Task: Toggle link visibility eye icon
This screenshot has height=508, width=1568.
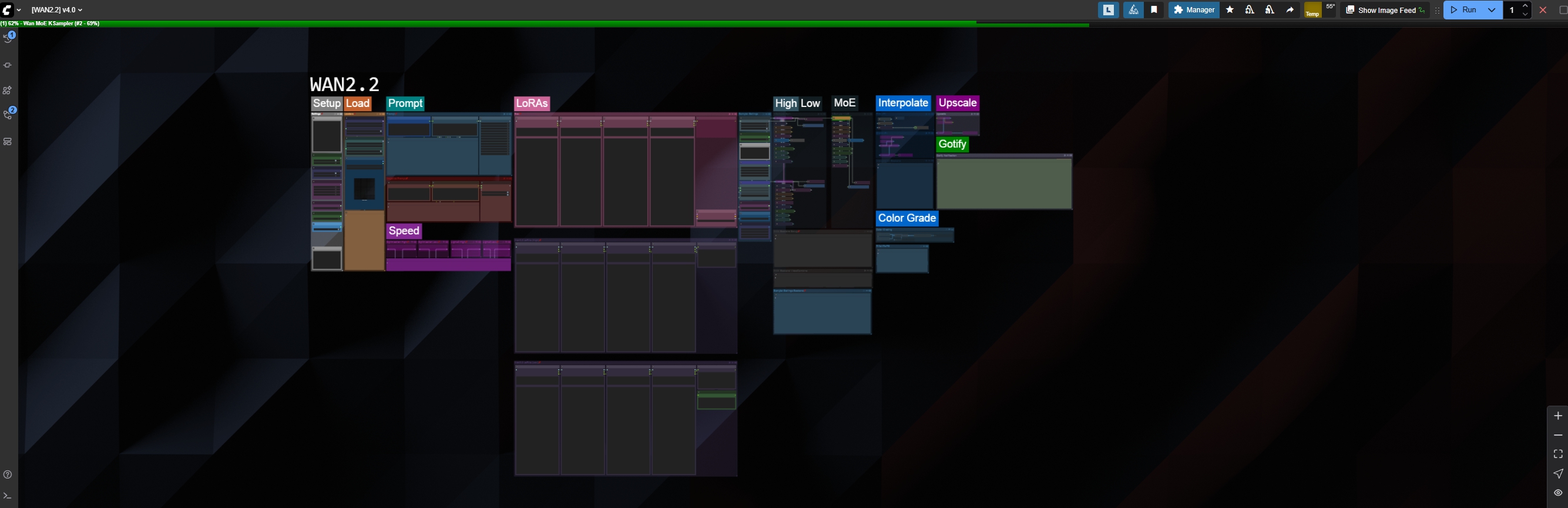Action: click(1557, 493)
